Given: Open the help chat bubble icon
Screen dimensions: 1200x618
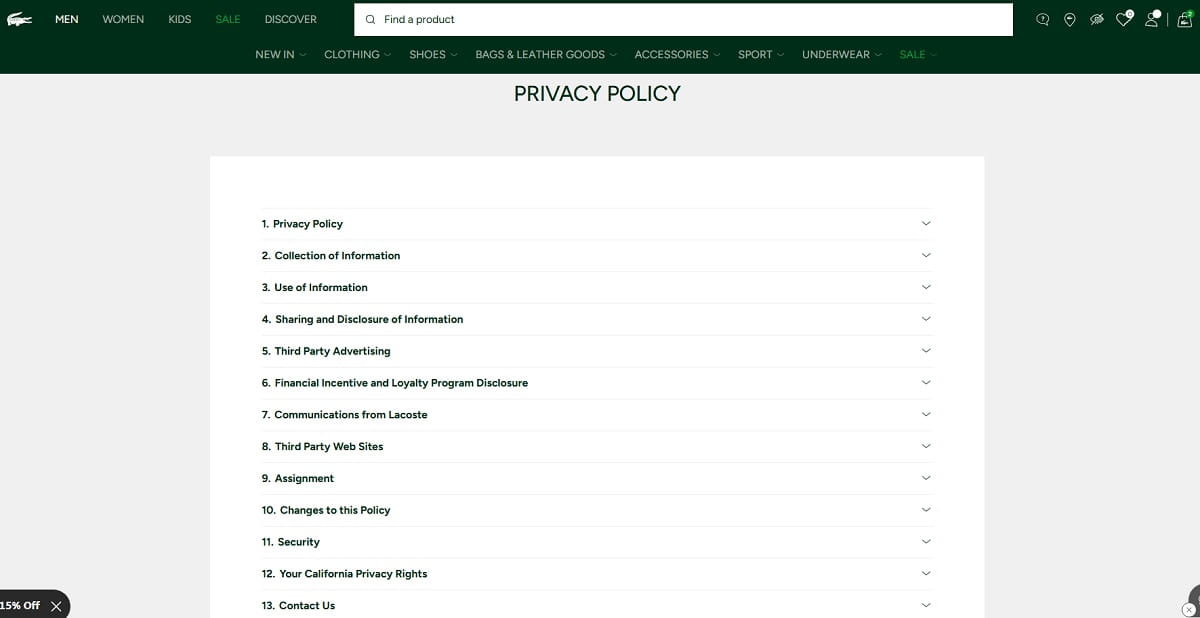Looking at the screenshot, I should [1043, 19].
